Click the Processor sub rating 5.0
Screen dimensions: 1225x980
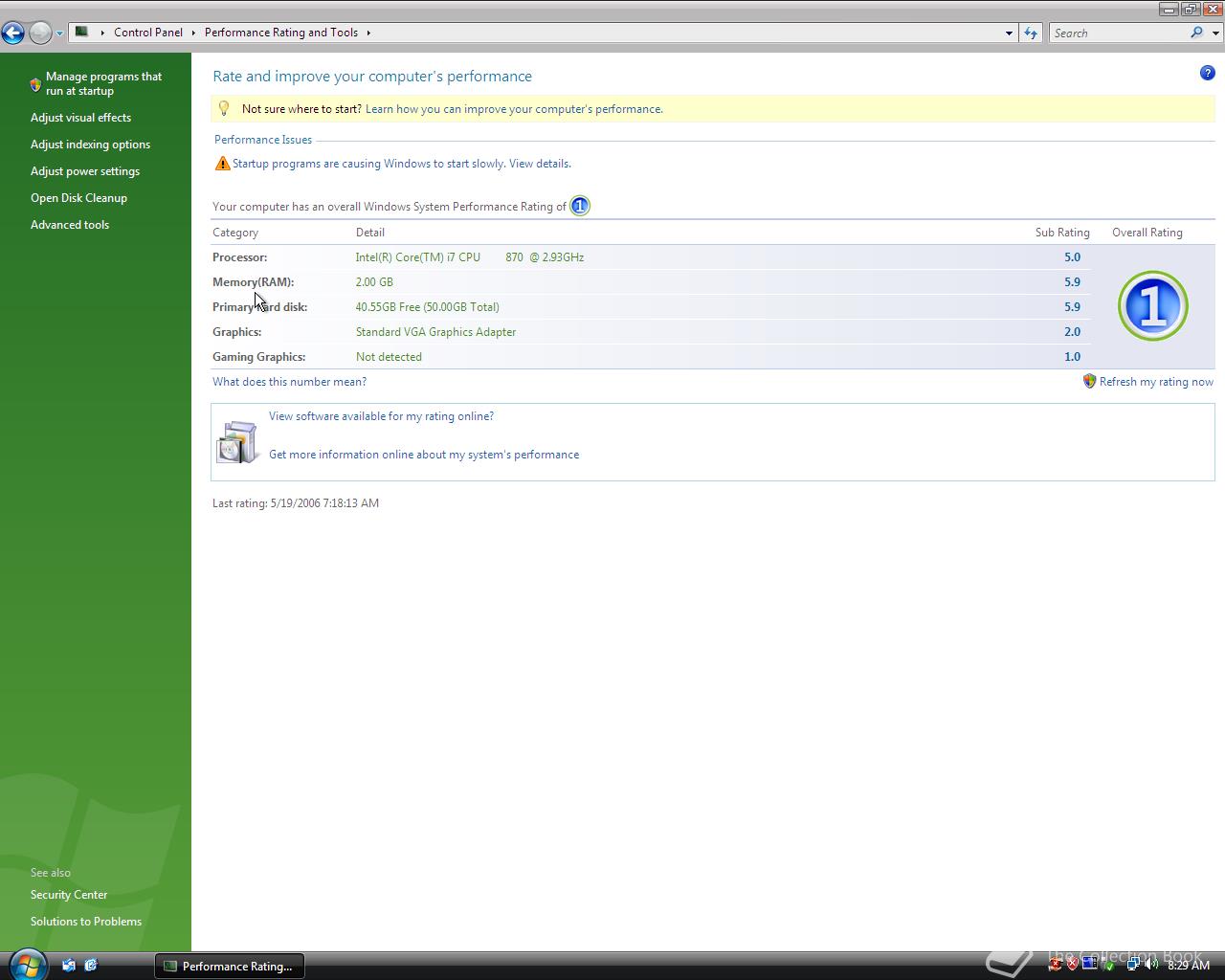(x=1072, y=257)
